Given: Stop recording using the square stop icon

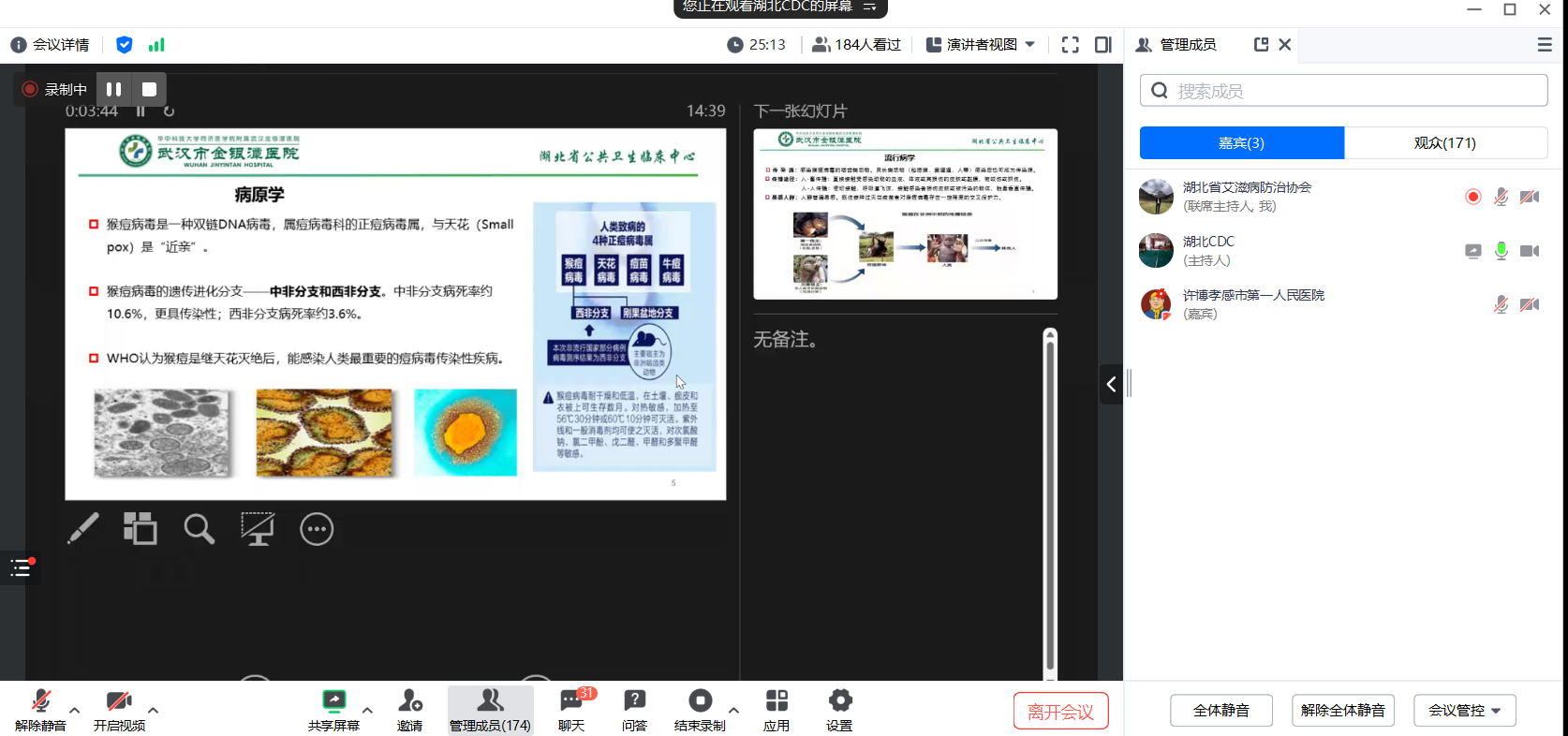Looking at the screenshot, I should click(149, 89).
